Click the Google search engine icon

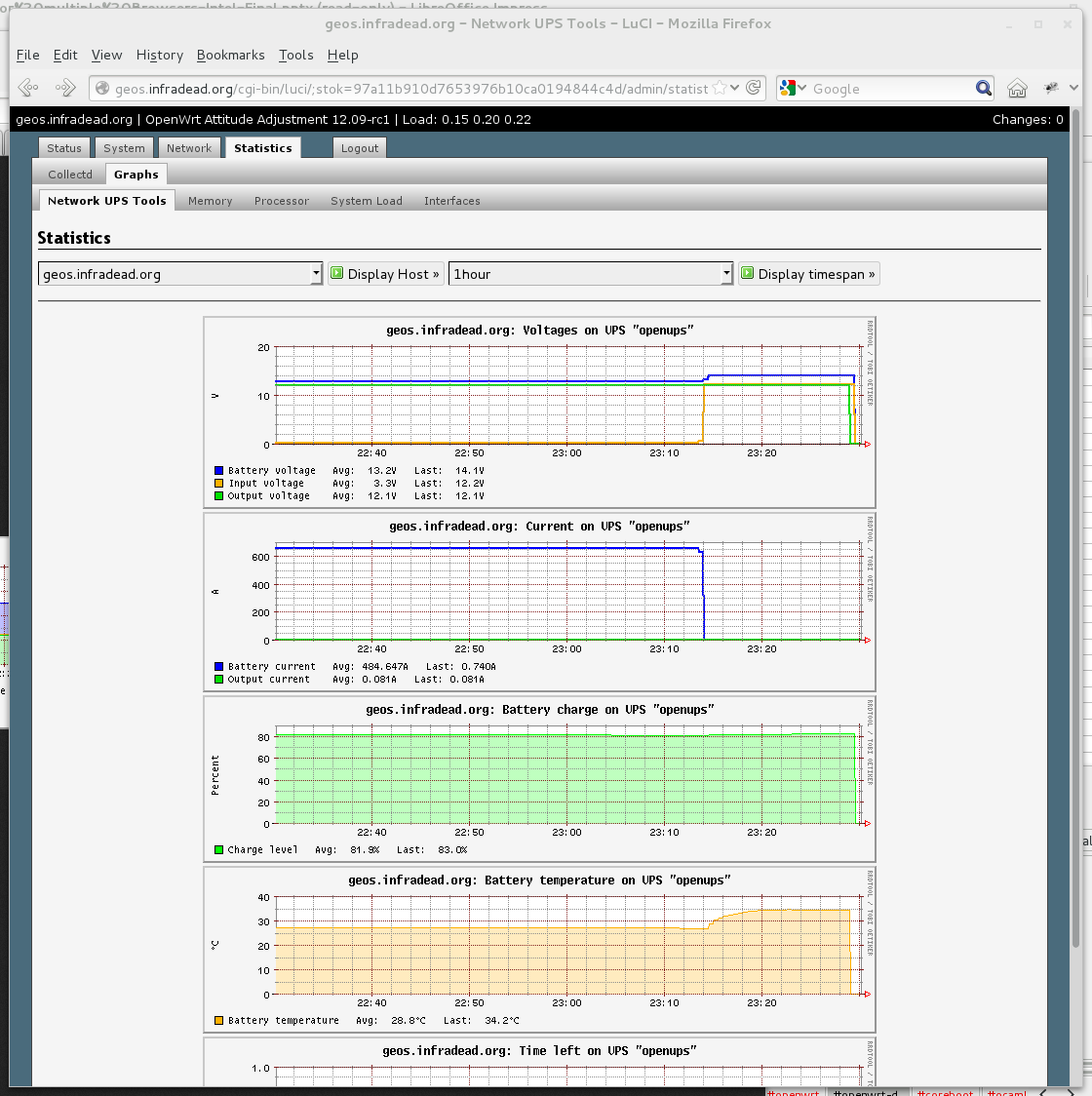789,89
